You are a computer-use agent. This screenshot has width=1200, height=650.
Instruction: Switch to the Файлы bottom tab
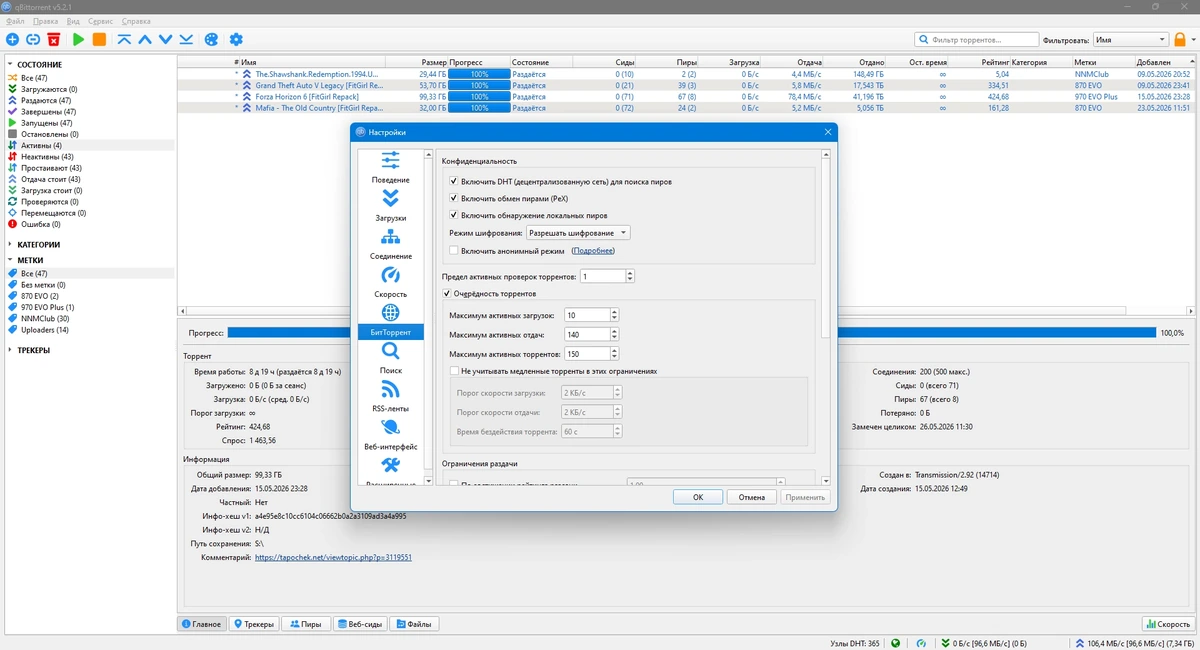[414, 624]
